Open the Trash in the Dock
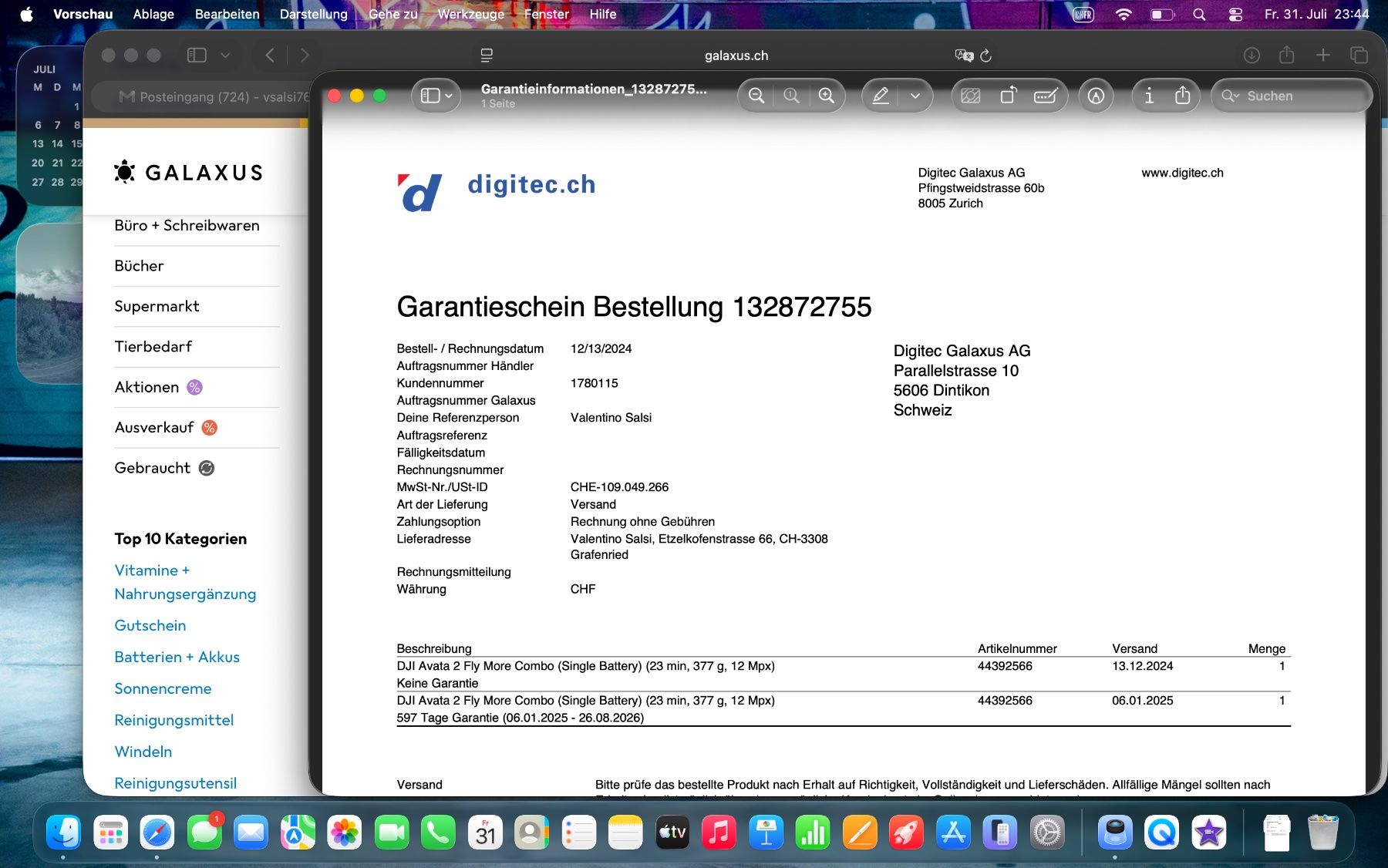Viewport: 1388px width, 868px height. tap(1323, 833)
